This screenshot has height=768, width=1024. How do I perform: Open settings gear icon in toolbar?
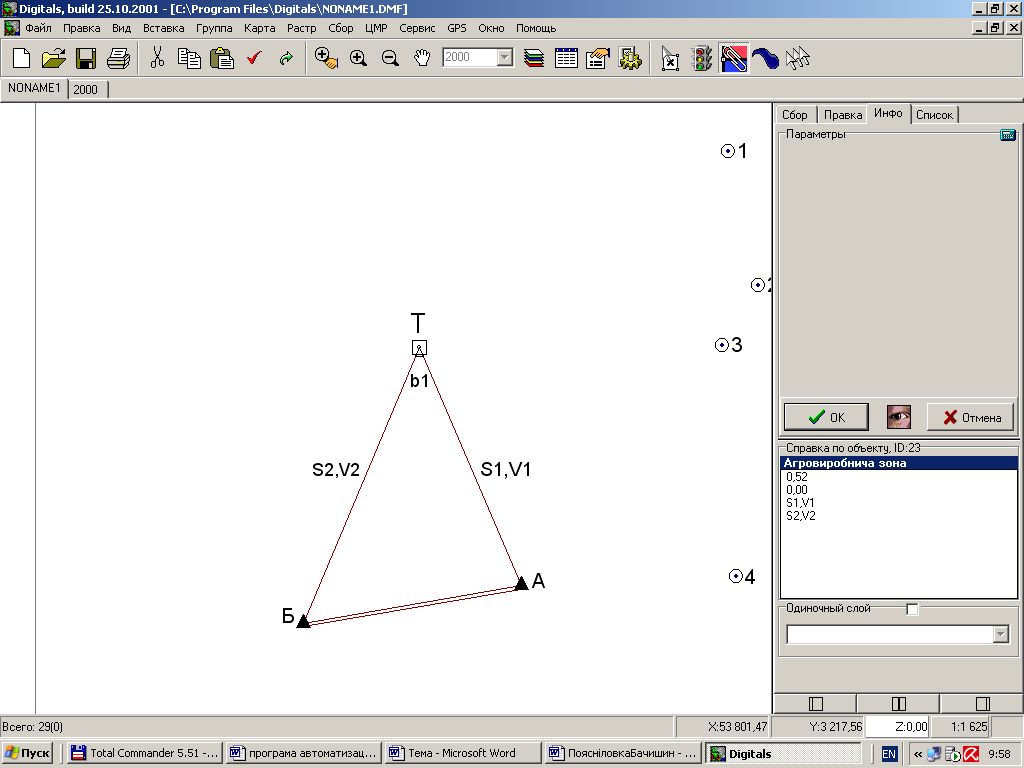[x=630, y=59]
